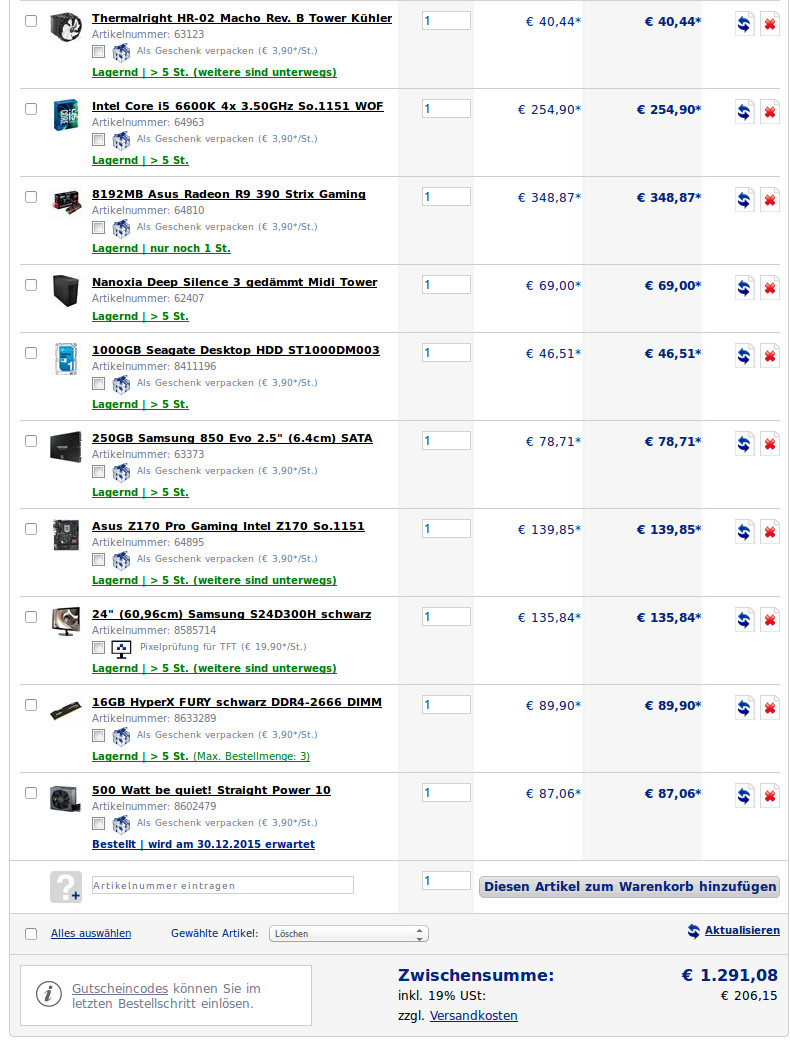The image size is (790, 1041).
Task: Click Gutscheincodes link
Action: click(119, 989)
